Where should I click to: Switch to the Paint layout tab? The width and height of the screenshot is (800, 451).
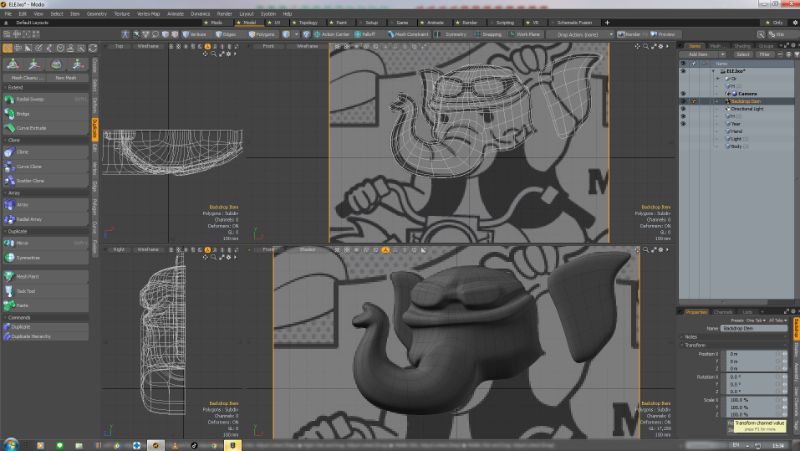click(339, 22)
